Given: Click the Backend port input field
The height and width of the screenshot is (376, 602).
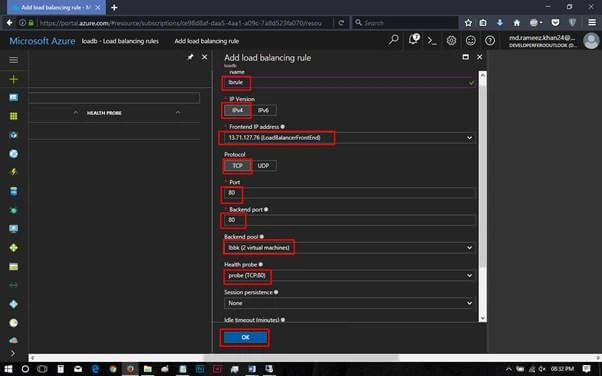Looking at the screenshot, I should [349, 220].
